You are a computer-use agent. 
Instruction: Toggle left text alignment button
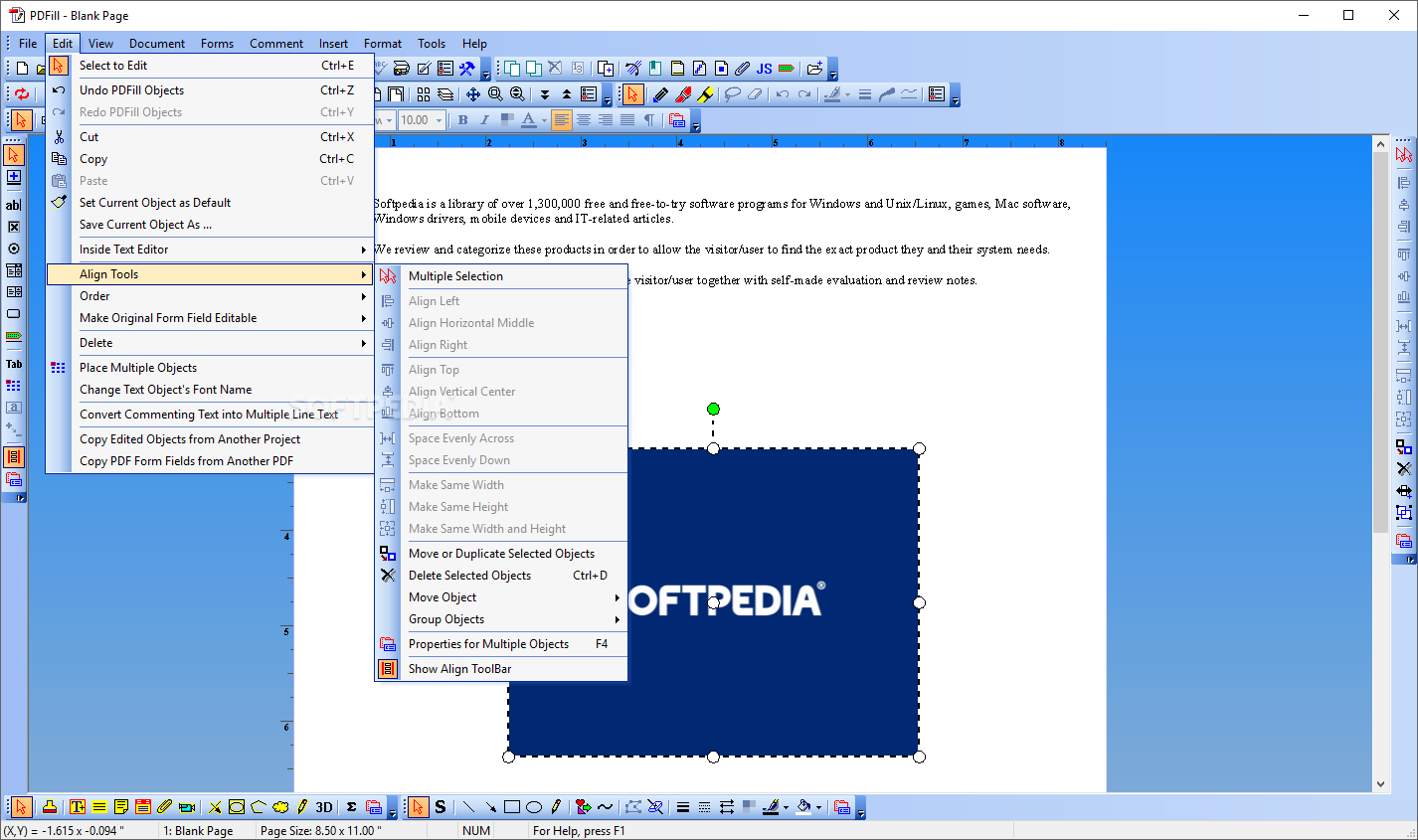coord(562,120)
